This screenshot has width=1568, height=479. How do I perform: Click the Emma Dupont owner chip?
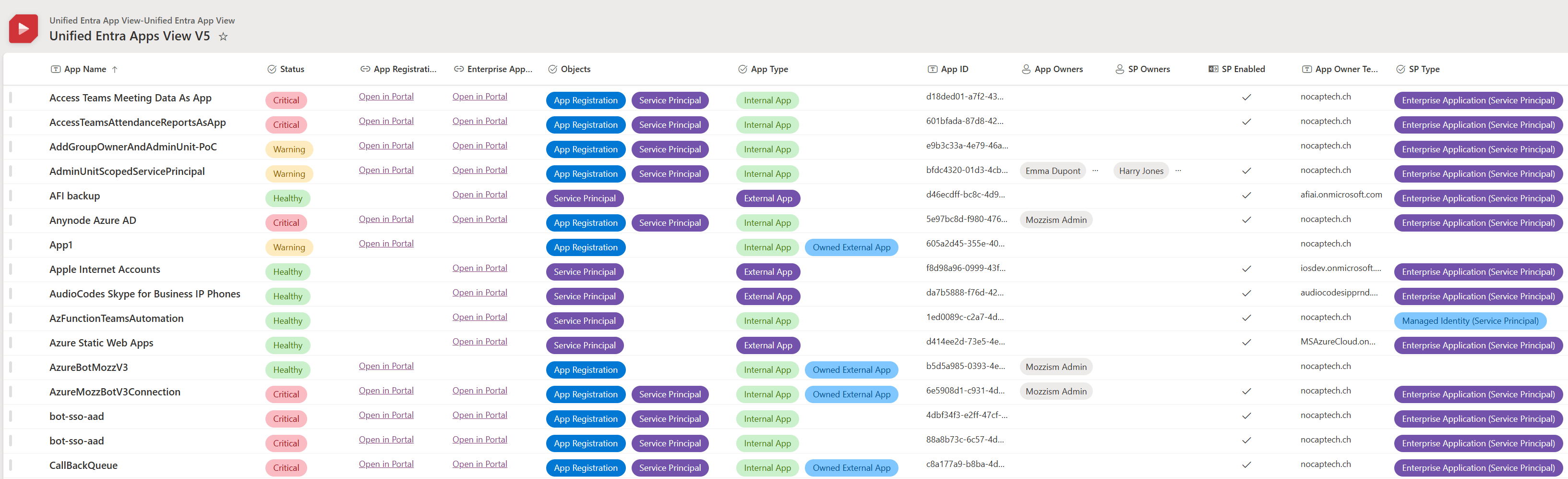click(x=1053, y=171)
